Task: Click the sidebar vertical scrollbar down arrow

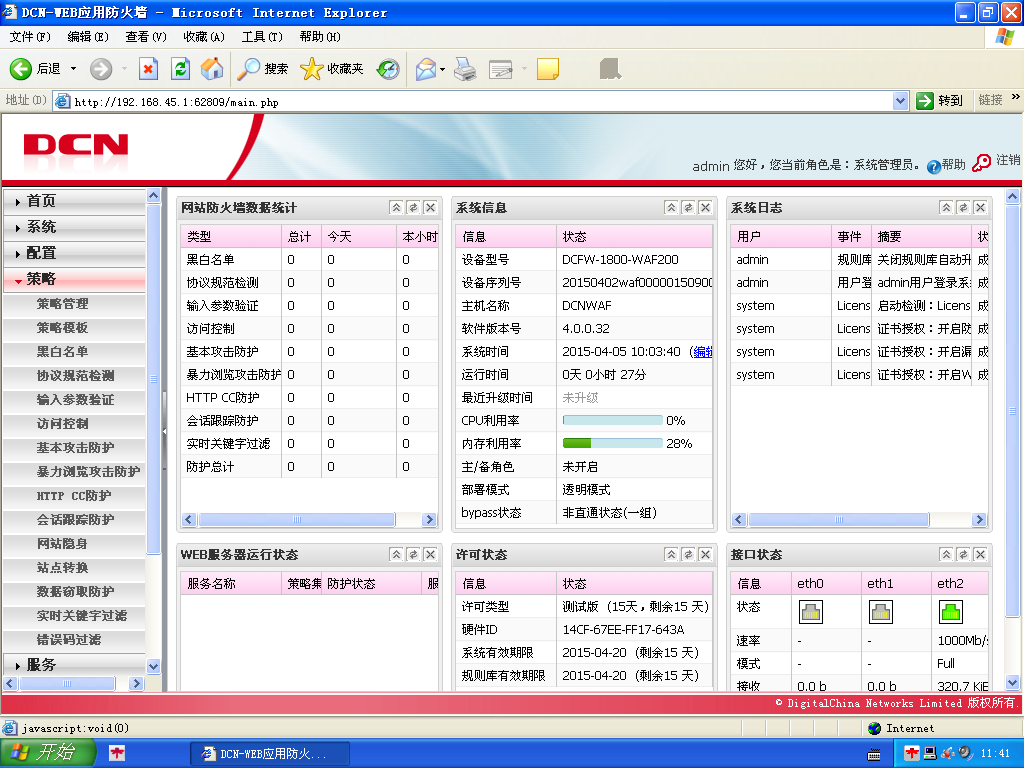Action: tap(153, 667)
